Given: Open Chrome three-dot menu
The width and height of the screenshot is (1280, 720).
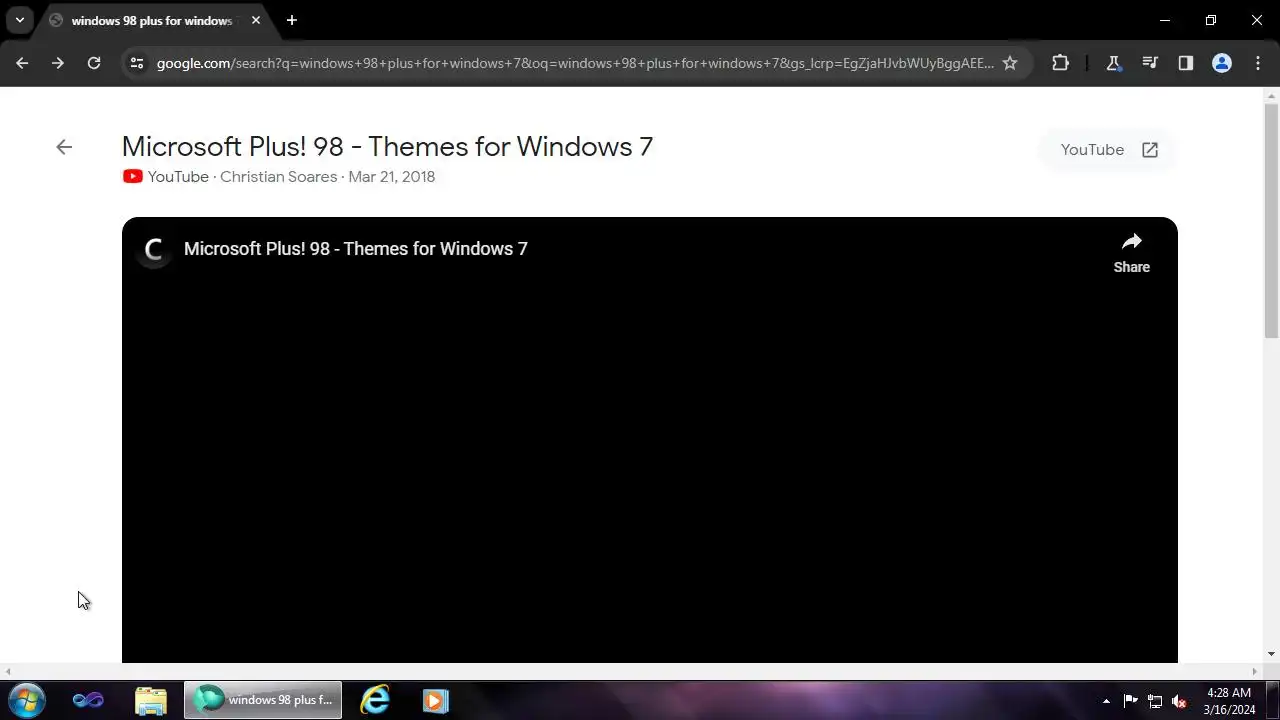Looking at the screenshot, I should (1257, 63).
